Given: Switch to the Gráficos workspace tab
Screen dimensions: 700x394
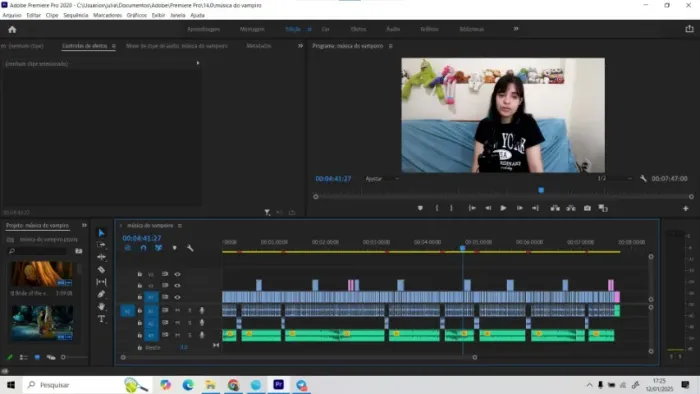Looking at the screenshot, I should click(x=429, y=29).
